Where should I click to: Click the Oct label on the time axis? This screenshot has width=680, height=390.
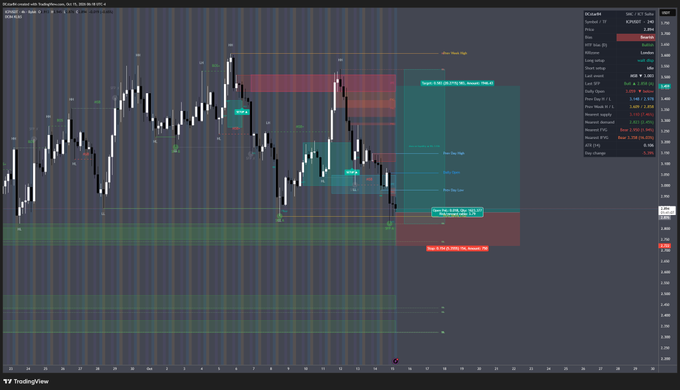click(x=149, y=369)
